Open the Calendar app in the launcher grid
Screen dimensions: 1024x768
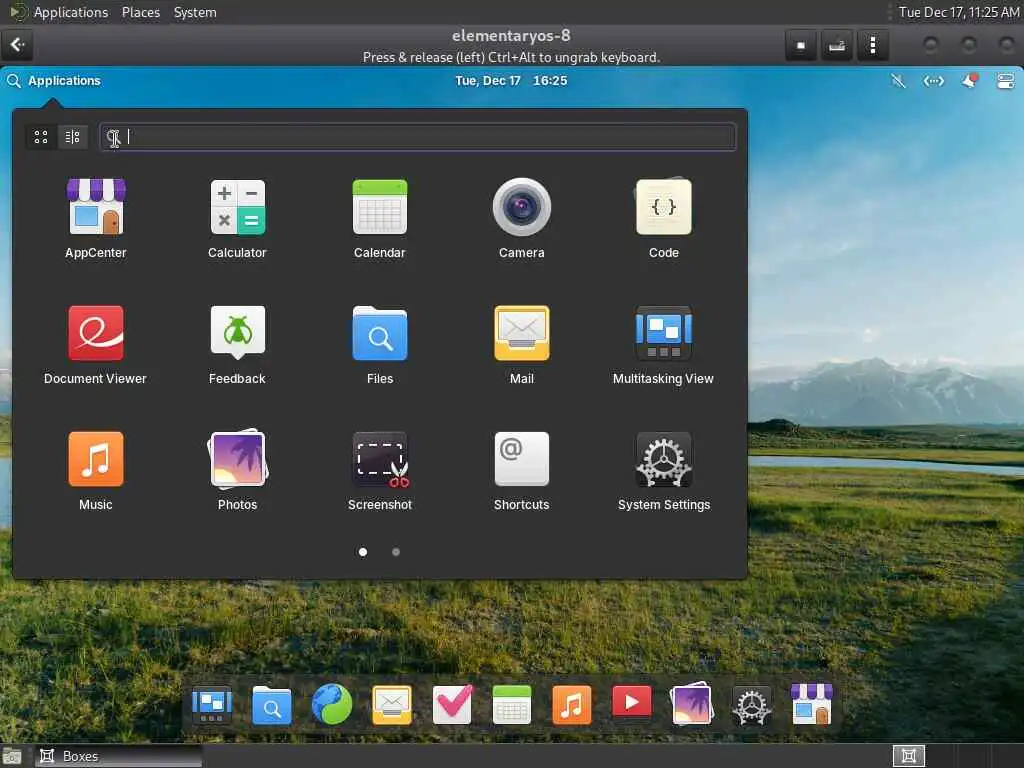pos(379,219)
